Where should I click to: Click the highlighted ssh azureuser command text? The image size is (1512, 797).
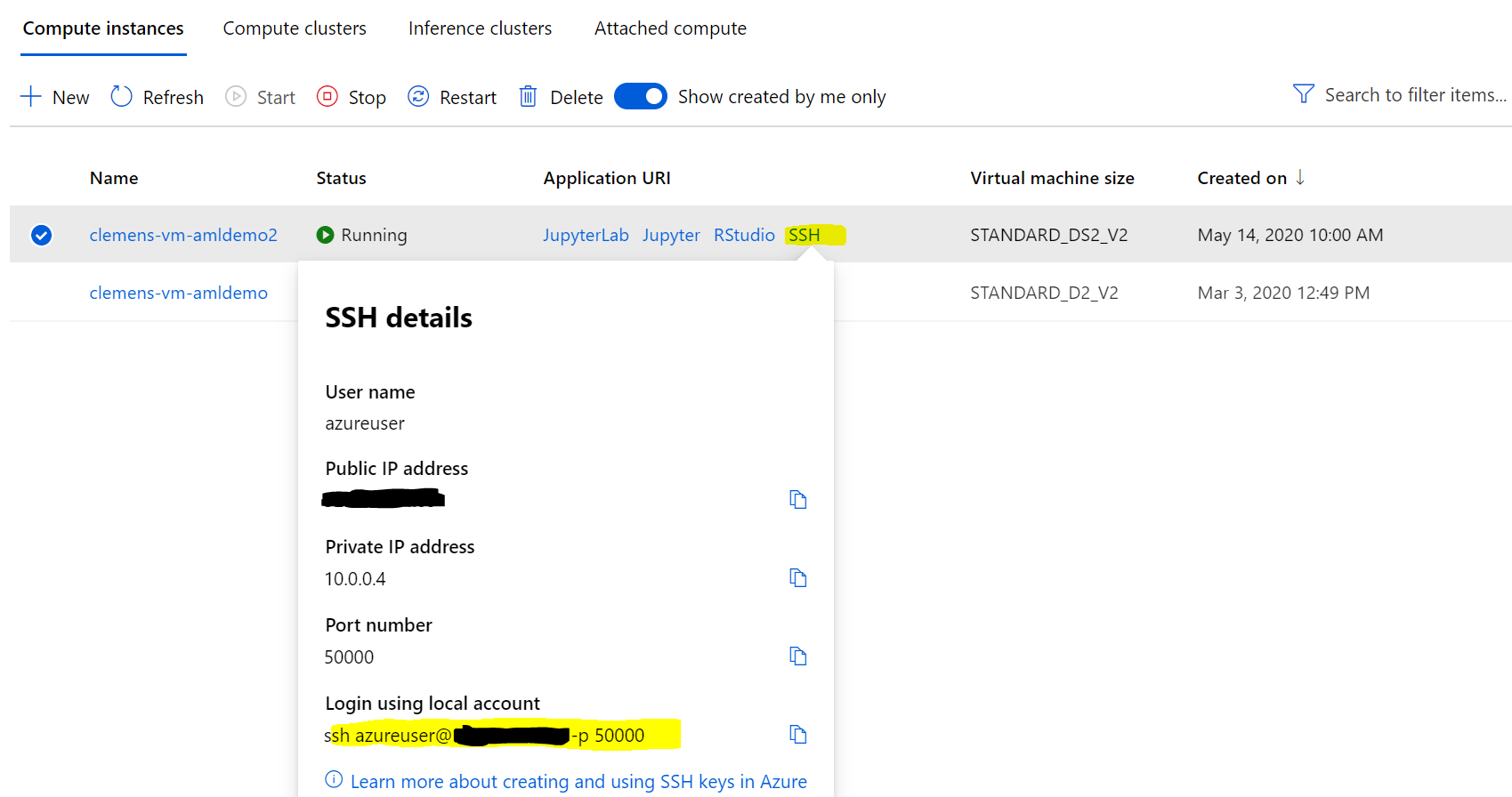484,736
